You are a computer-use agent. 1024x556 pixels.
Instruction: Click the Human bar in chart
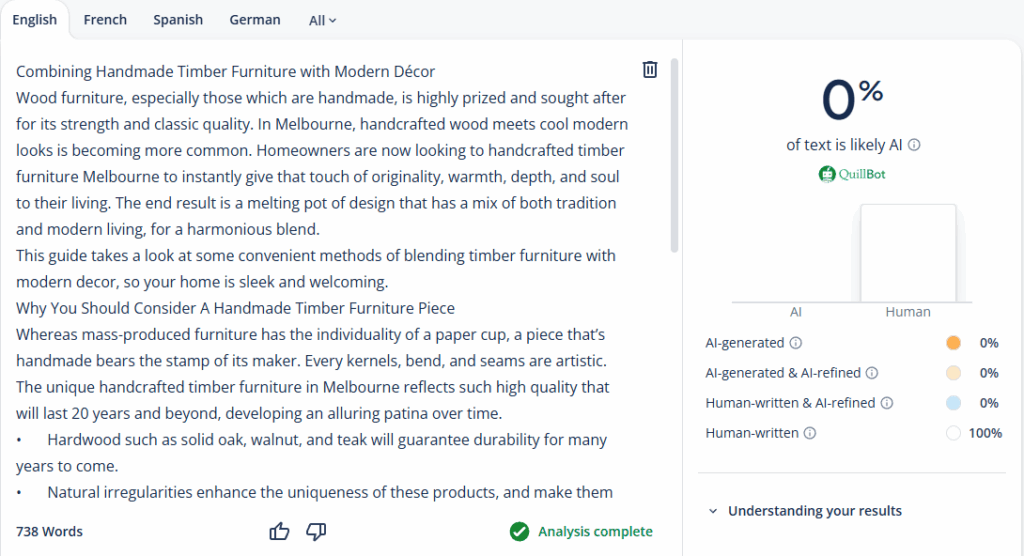[x=908, y=253]
